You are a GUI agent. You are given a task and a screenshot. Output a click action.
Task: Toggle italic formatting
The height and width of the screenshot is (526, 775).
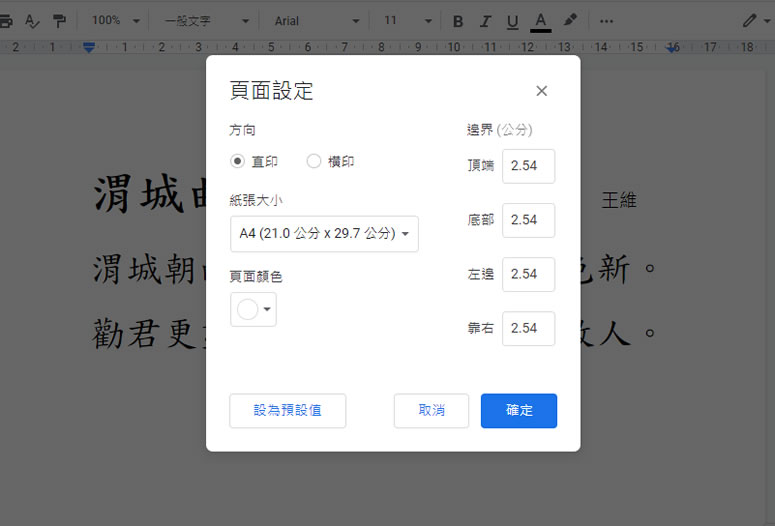click(x=485, y=21)
